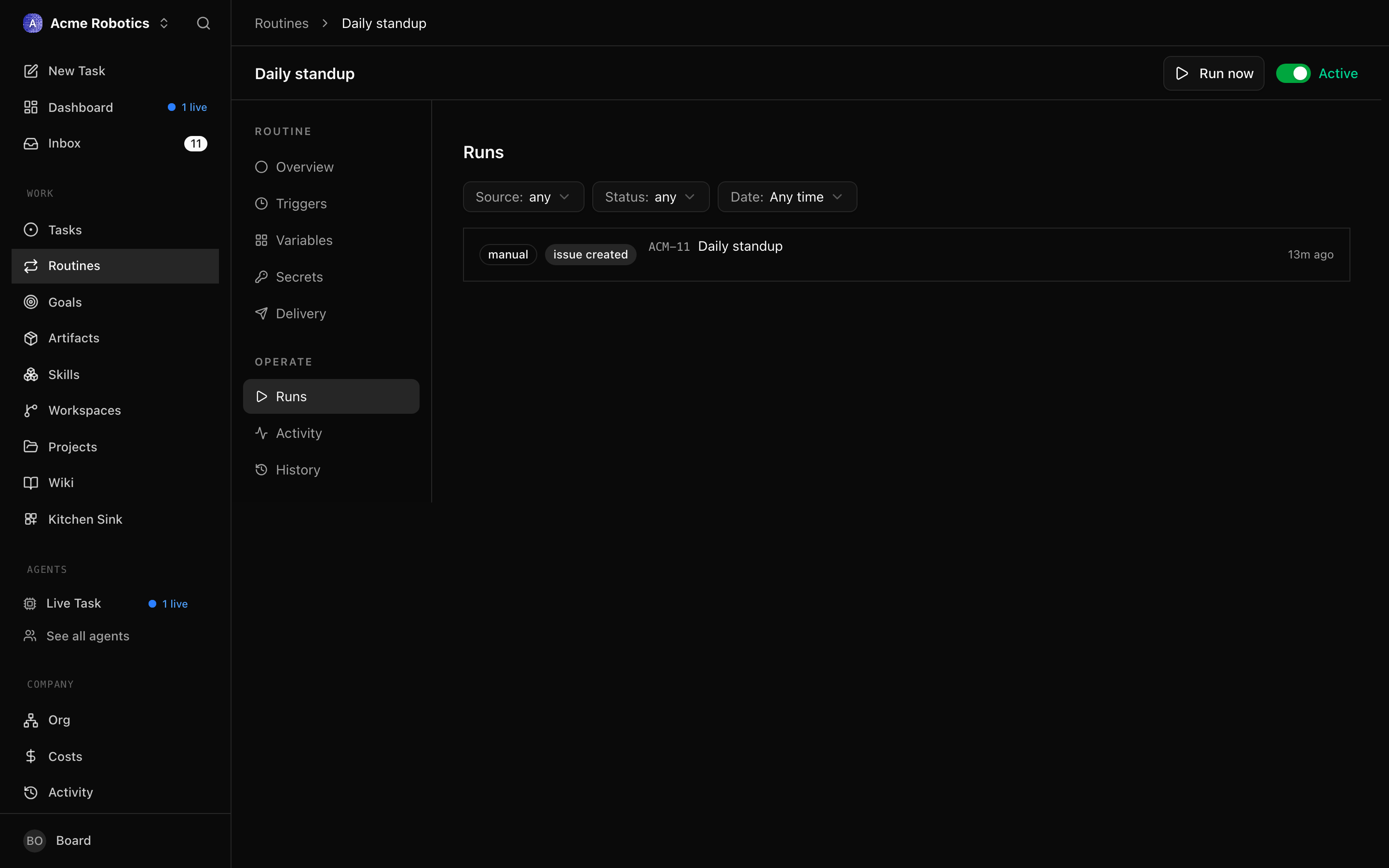Open the Org chart icon

coord(31,720)
